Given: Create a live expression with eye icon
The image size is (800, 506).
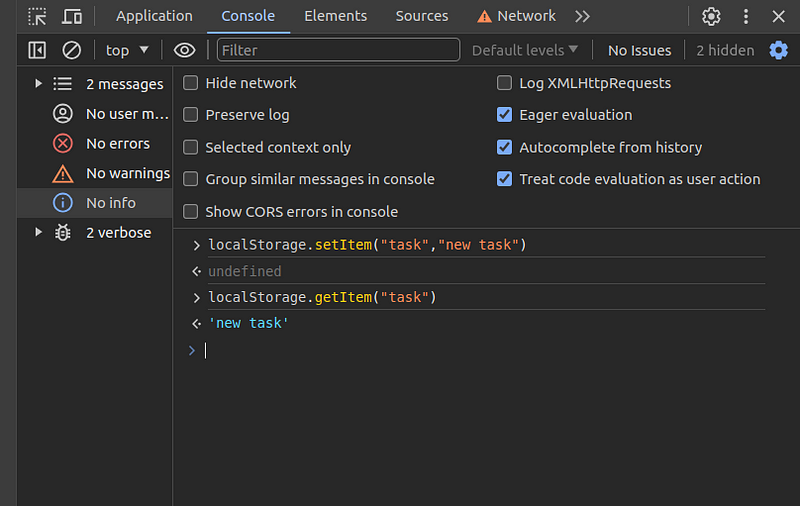Looking at the screenshot, I should click(x=184, y=50).
